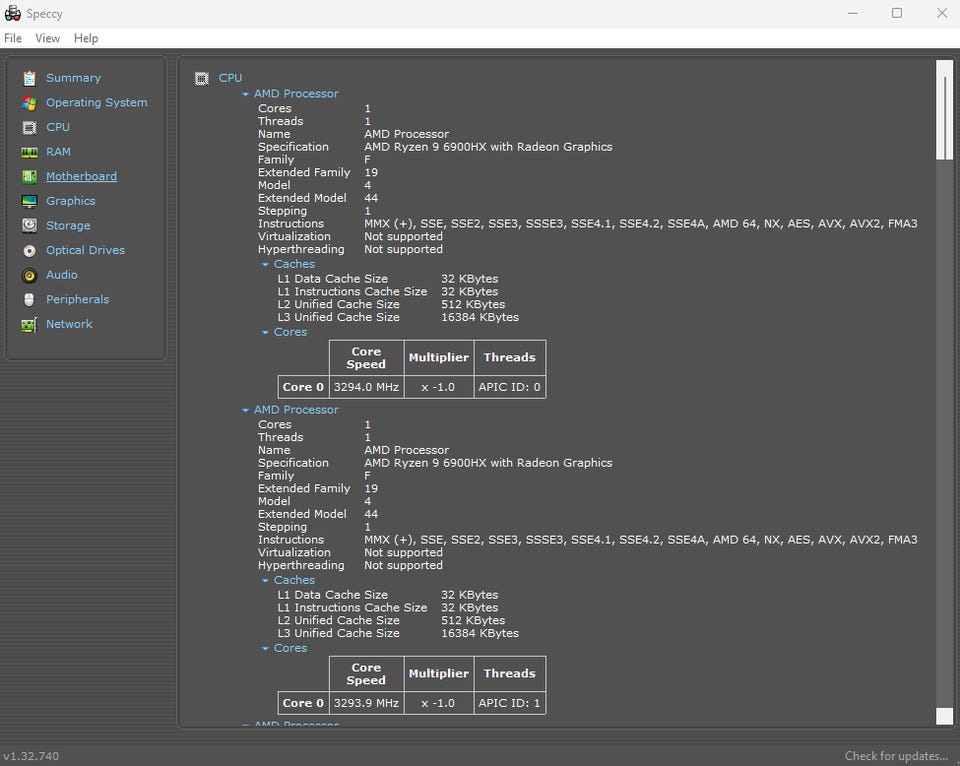Click the CPU chip icon in content header
Screen dimensions: 960x766
point(201,78)
